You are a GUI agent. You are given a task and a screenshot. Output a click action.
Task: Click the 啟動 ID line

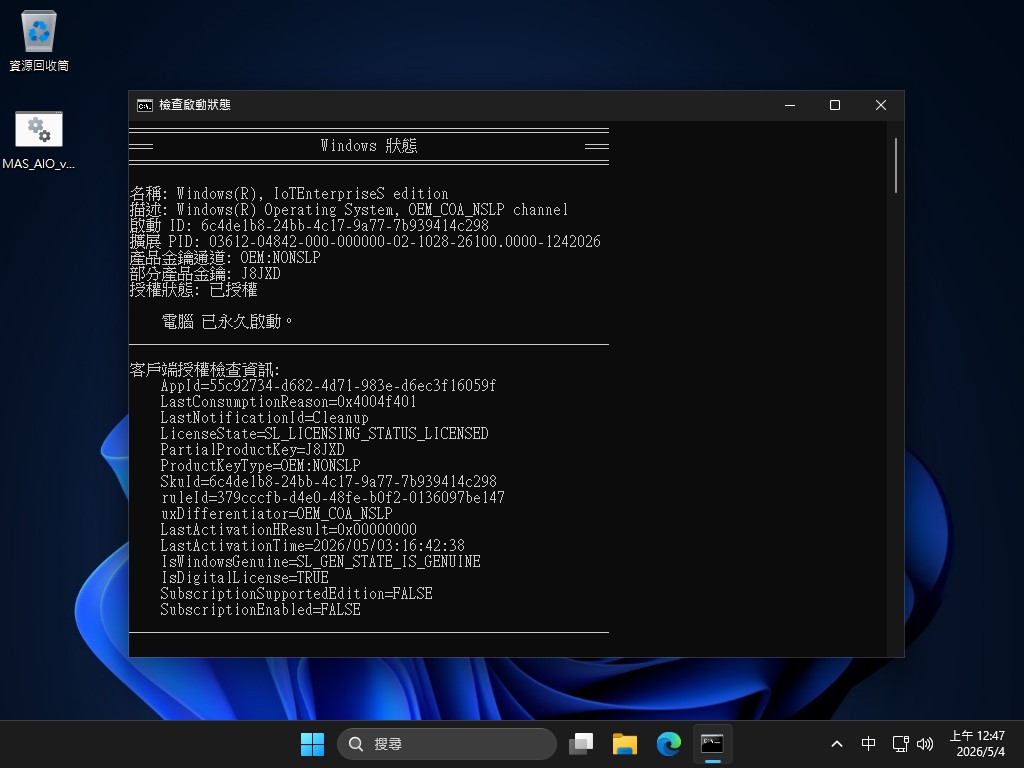coord(309,225)
